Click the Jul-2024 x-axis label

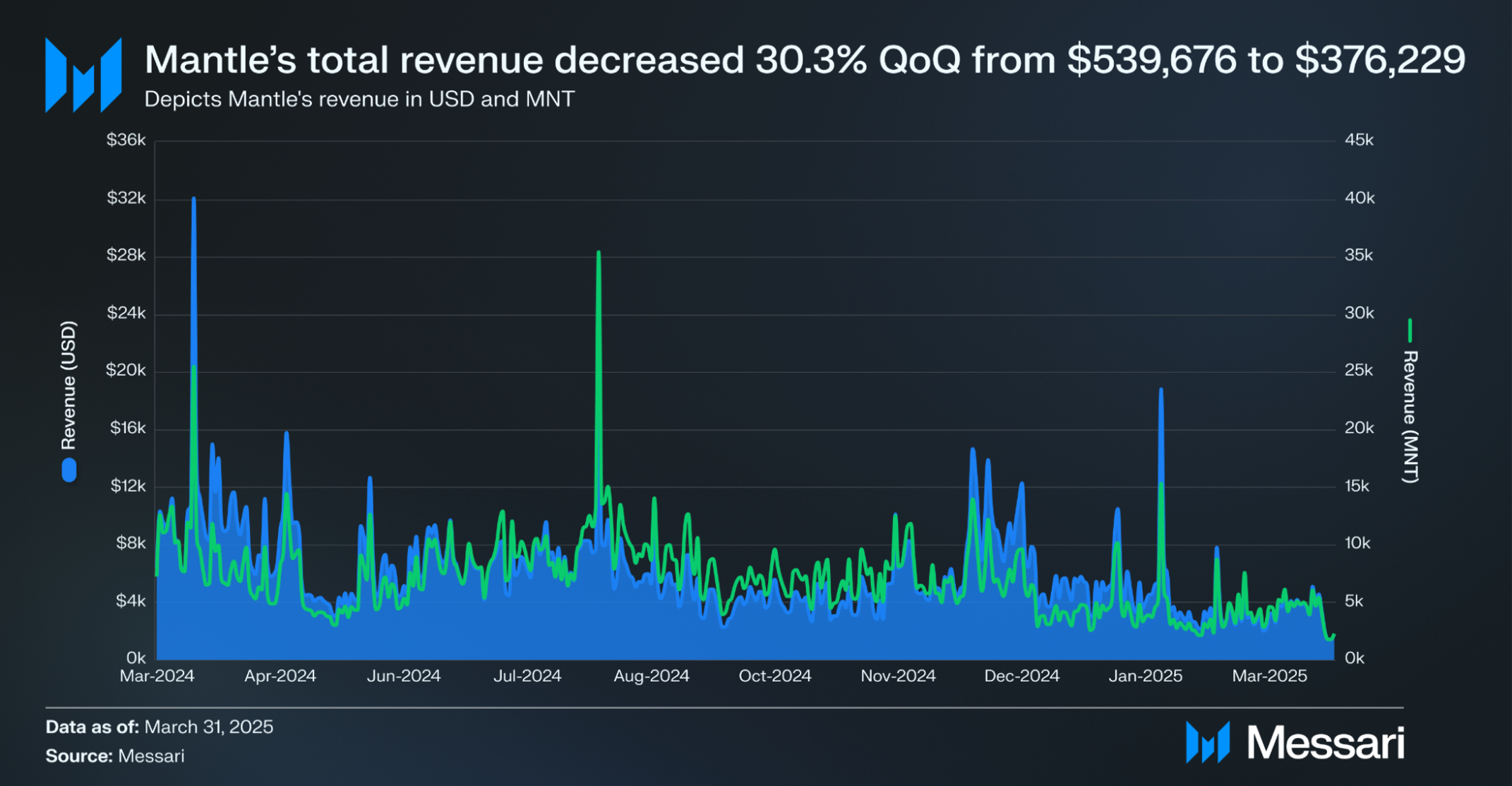click(x=527, y=676)
